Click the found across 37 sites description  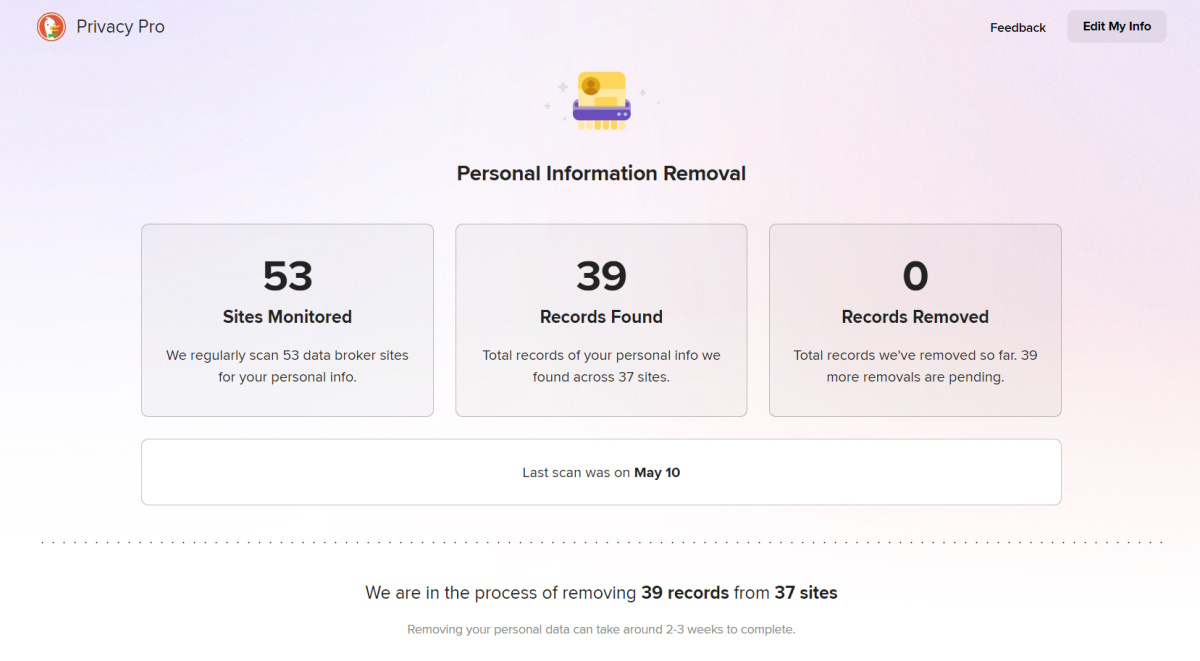[601, 366]
